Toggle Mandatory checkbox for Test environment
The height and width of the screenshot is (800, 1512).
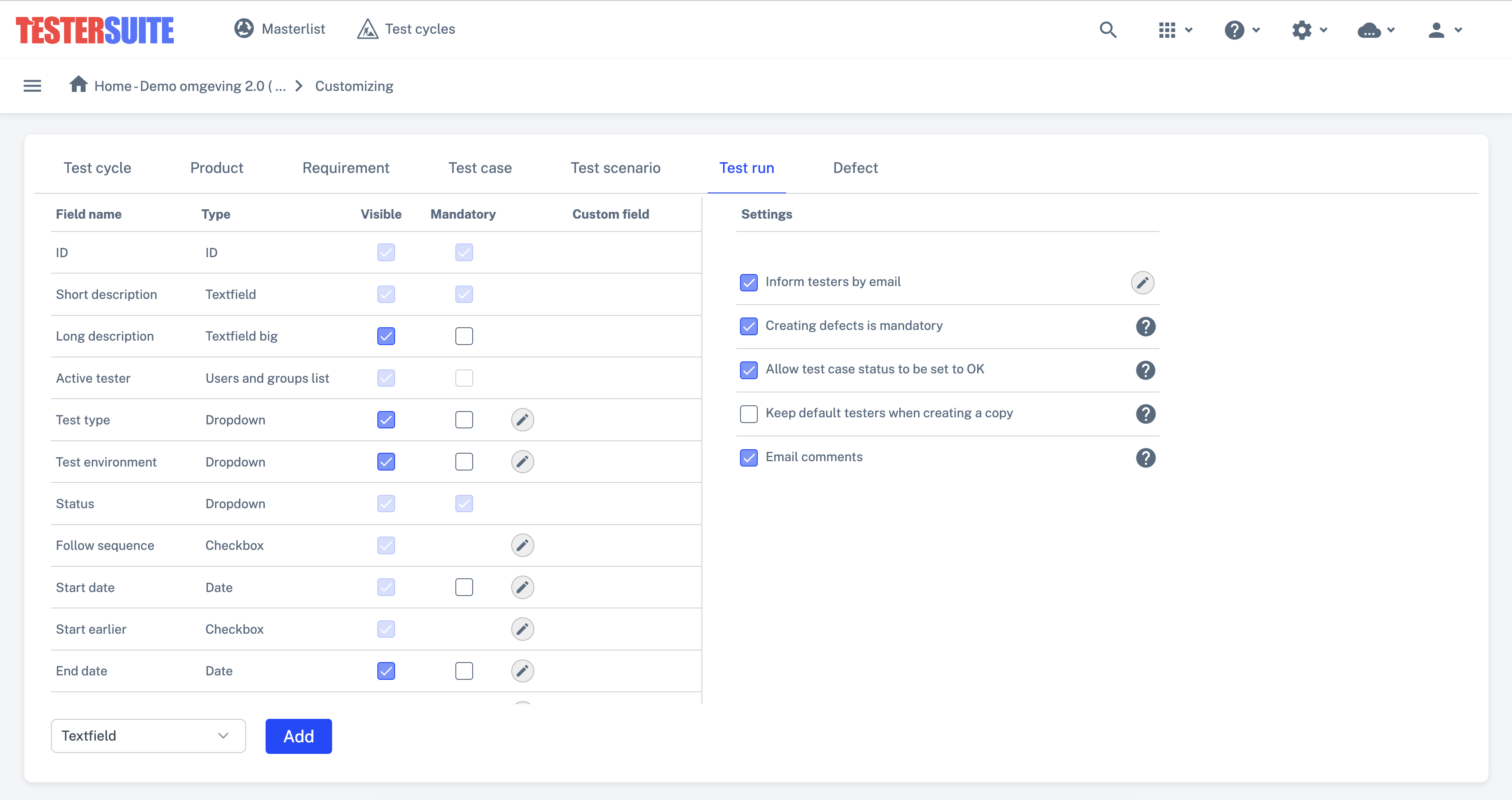click(464, 461)
